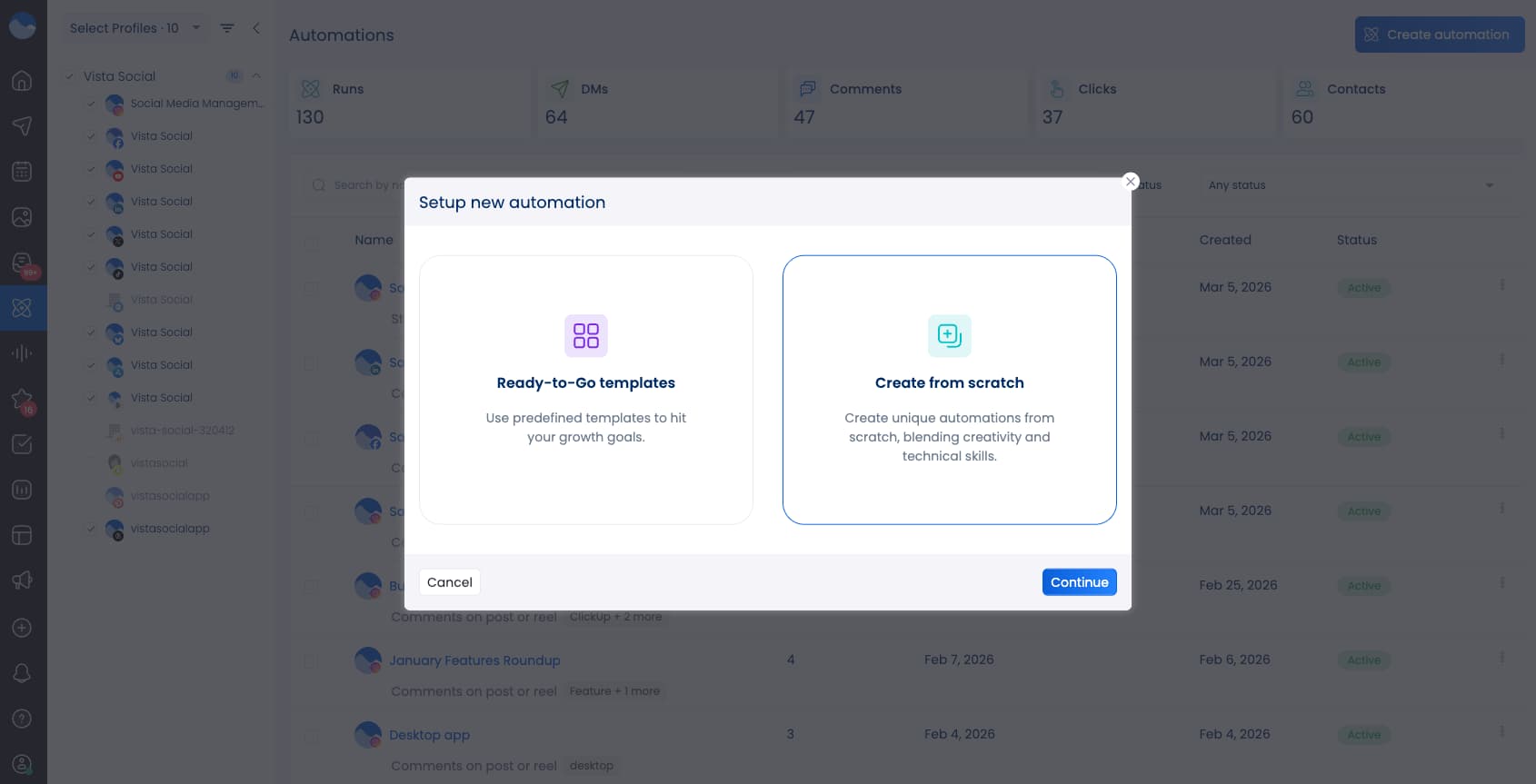Open the Publish paper-plane icon in sidebar
Screen dimensions: 1536x784
click(22, 126)
